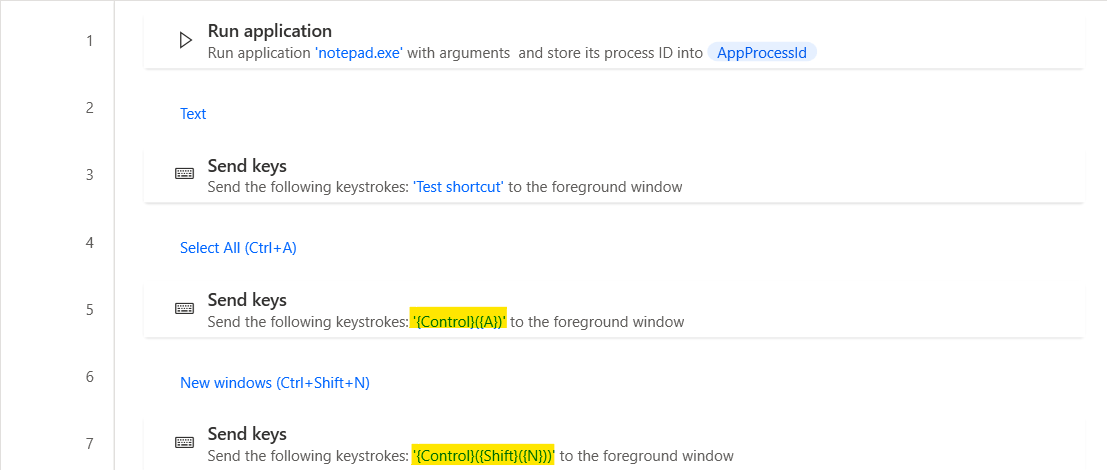Viewport: 1107px width, 470px height.
Task: Click line number 5 in the gutter
Action: [89, 309]
